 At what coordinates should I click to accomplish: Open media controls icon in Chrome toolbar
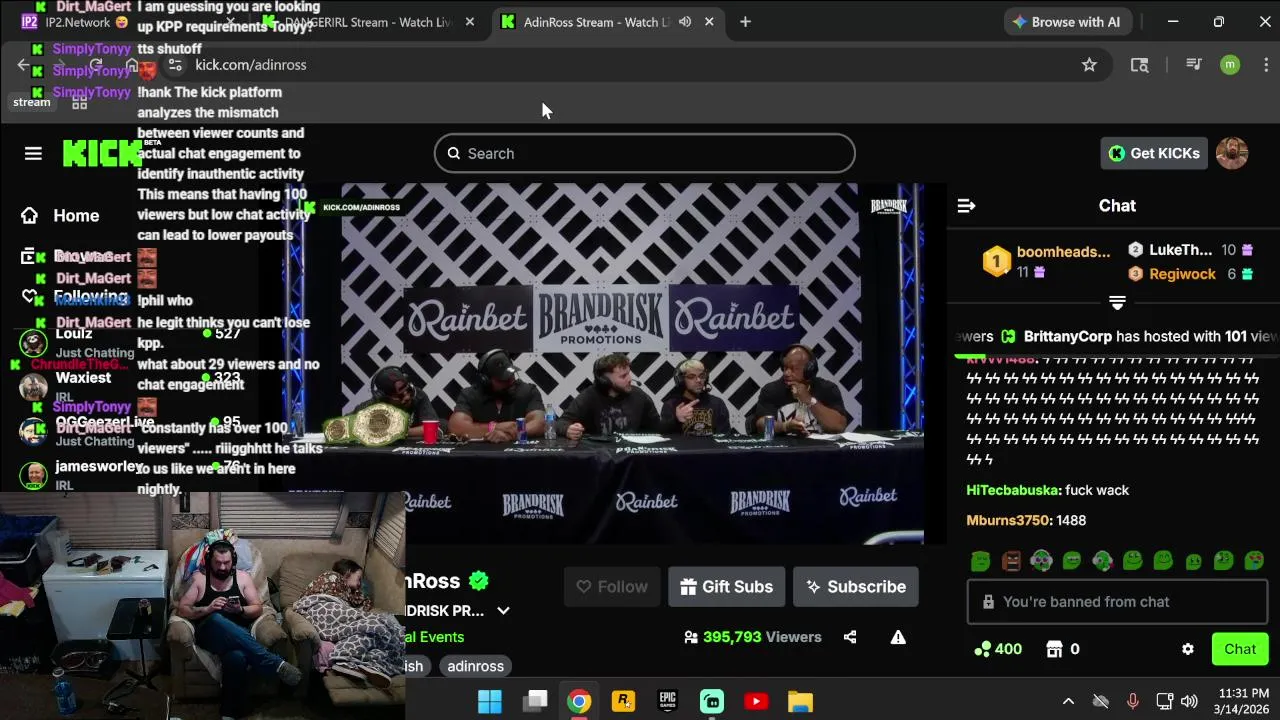point(1193,65)
